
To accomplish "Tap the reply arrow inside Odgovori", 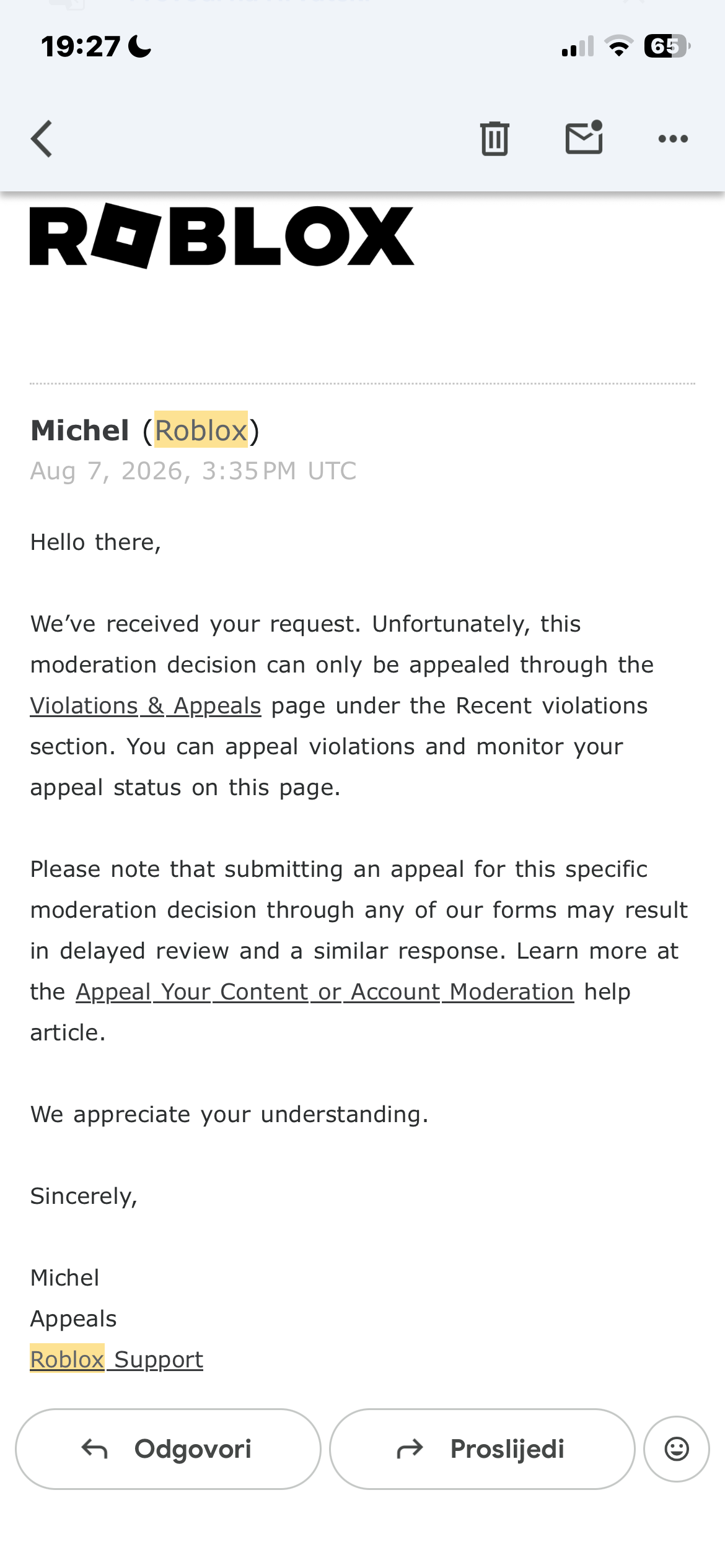I will coord(94,1449).
